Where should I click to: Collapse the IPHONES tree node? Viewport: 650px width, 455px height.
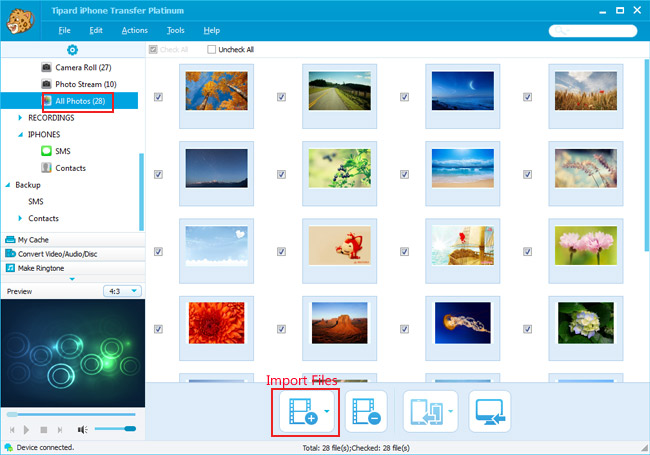[20, 135]
